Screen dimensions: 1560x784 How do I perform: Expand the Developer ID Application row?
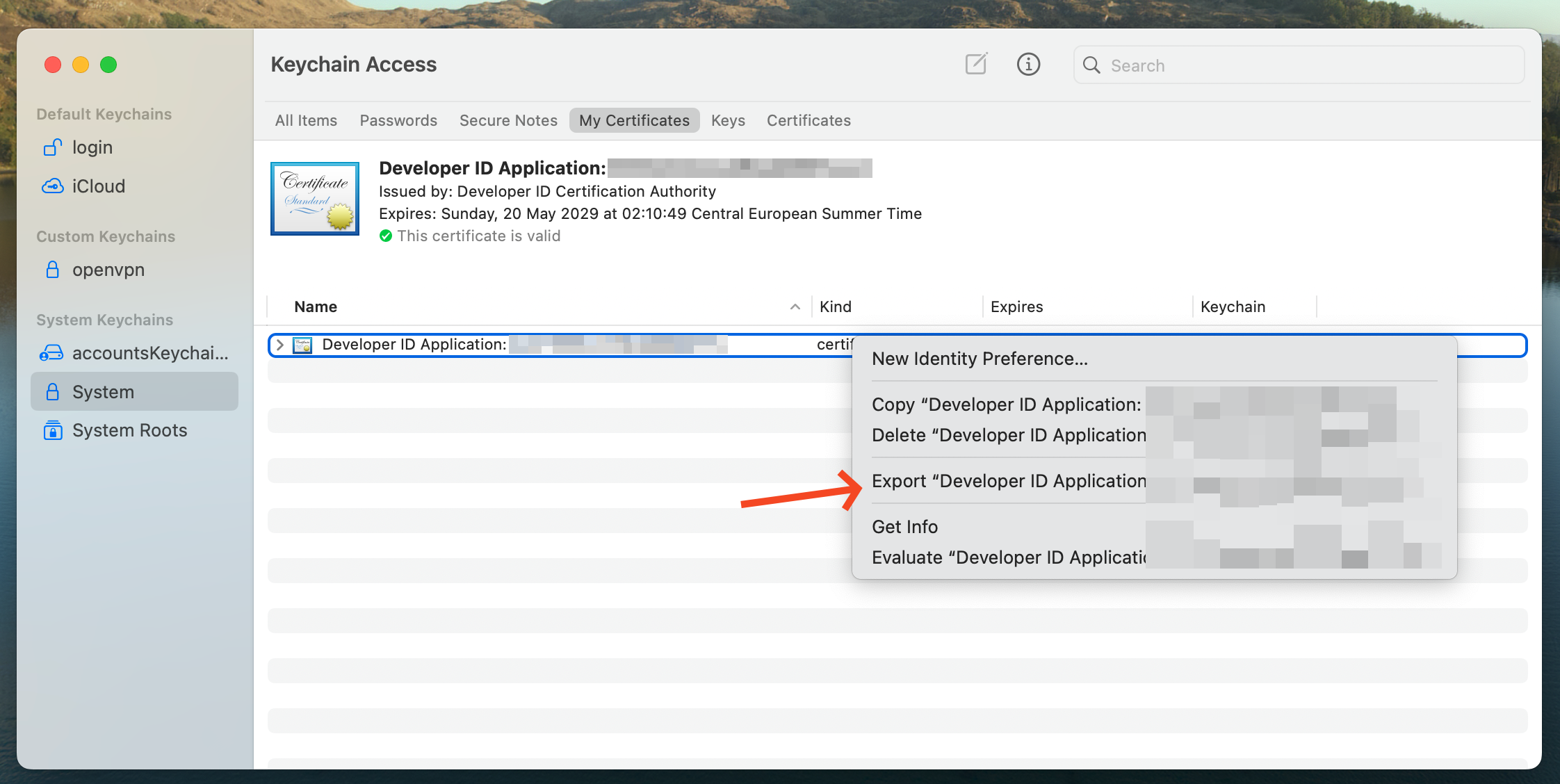point(279,345)
